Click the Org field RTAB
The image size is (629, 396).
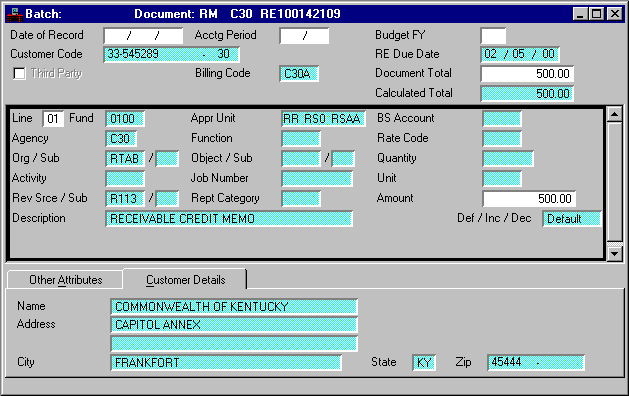(125, 159)
